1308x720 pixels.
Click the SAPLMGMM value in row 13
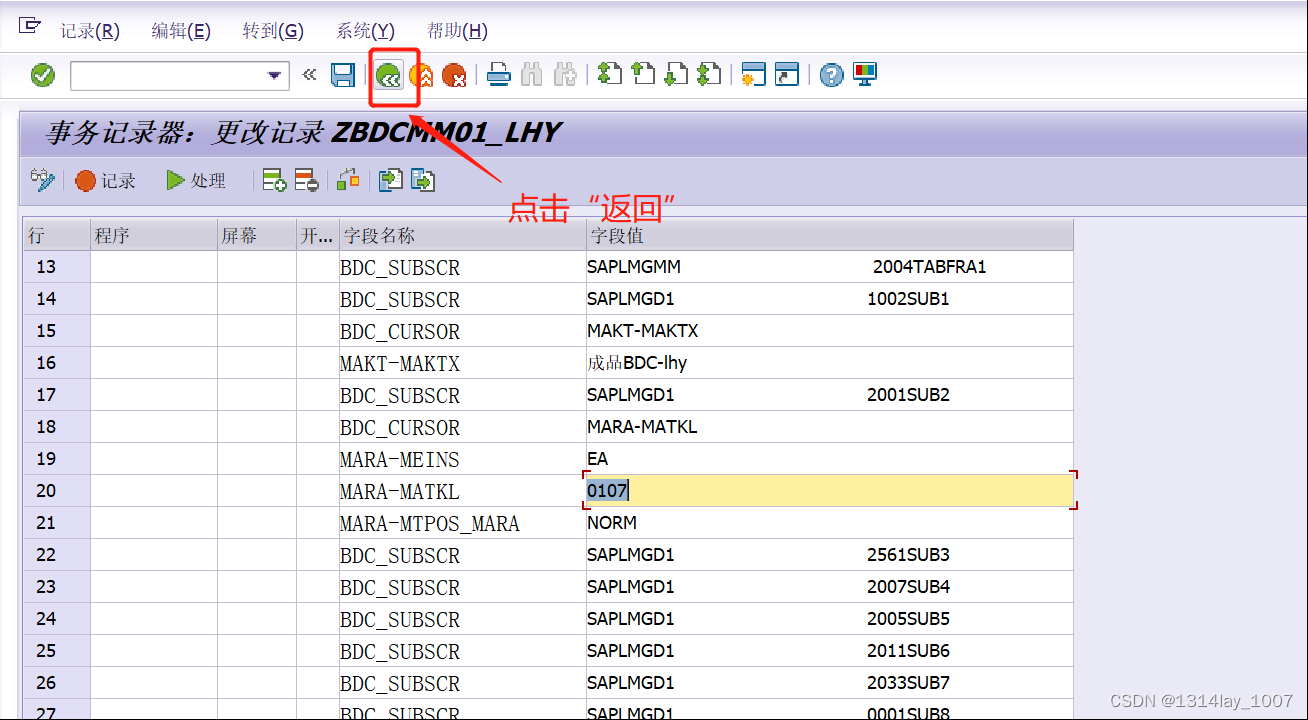click(x=634, y=267)
